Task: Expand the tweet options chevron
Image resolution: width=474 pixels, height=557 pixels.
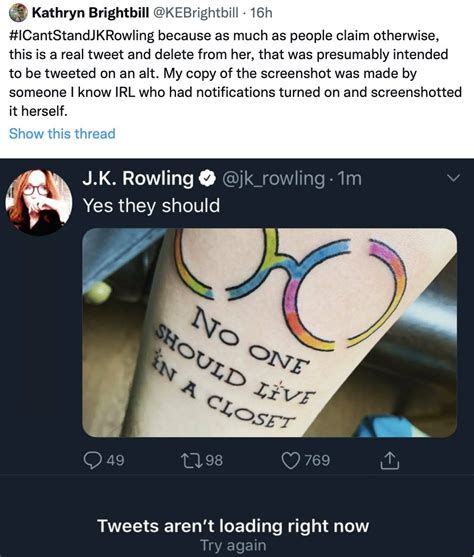Action: click(x=454, y=178)
